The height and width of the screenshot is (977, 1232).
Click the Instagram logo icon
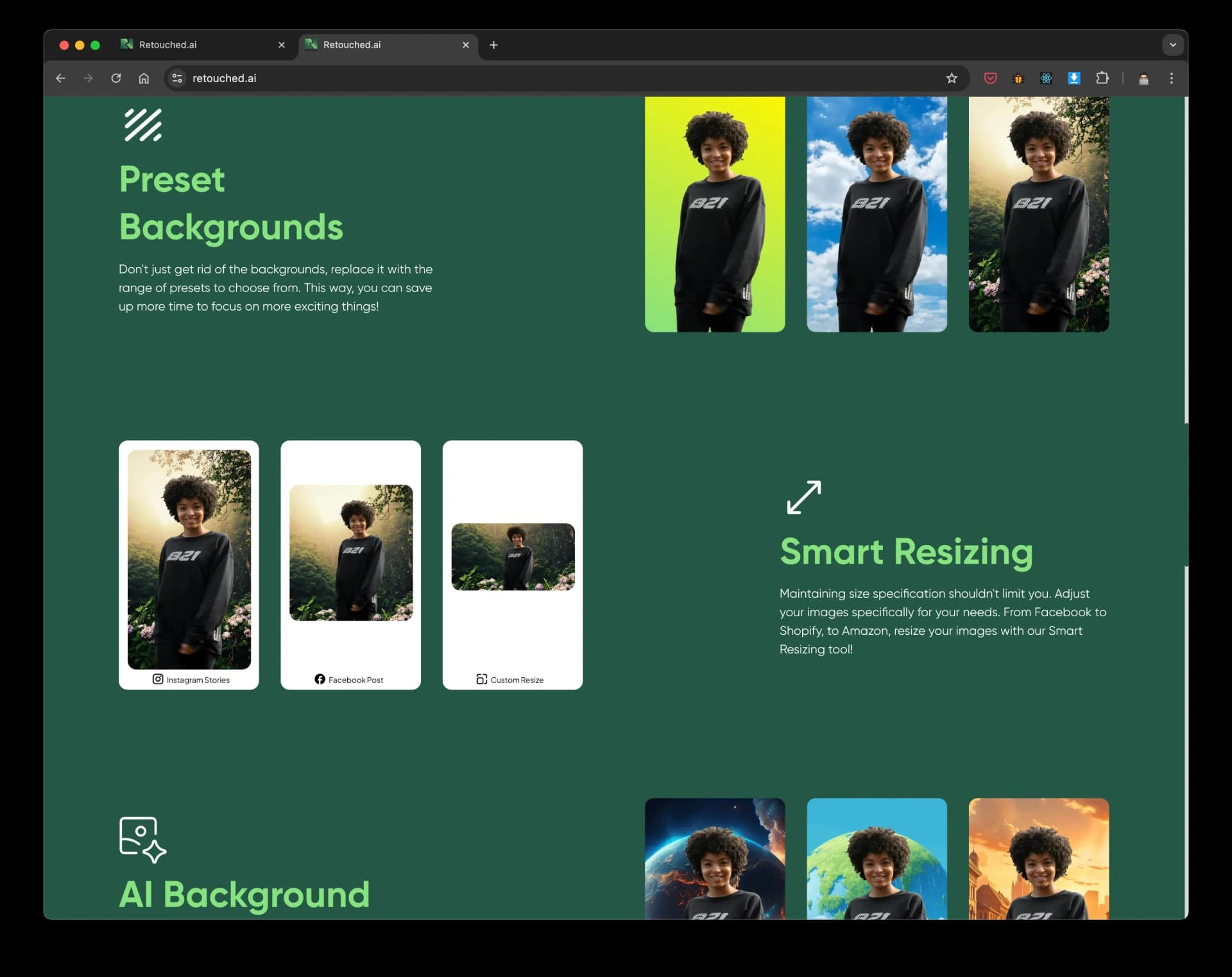pos(158,679)
